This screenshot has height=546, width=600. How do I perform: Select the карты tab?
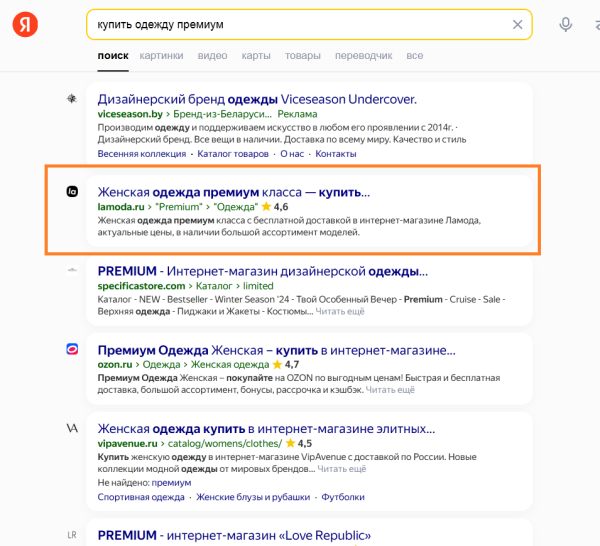coord(256,56)
